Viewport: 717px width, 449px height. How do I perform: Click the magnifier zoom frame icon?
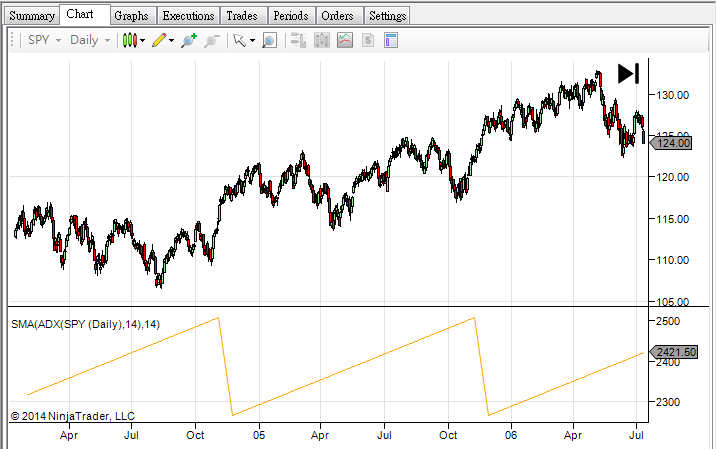click(270, 40)
